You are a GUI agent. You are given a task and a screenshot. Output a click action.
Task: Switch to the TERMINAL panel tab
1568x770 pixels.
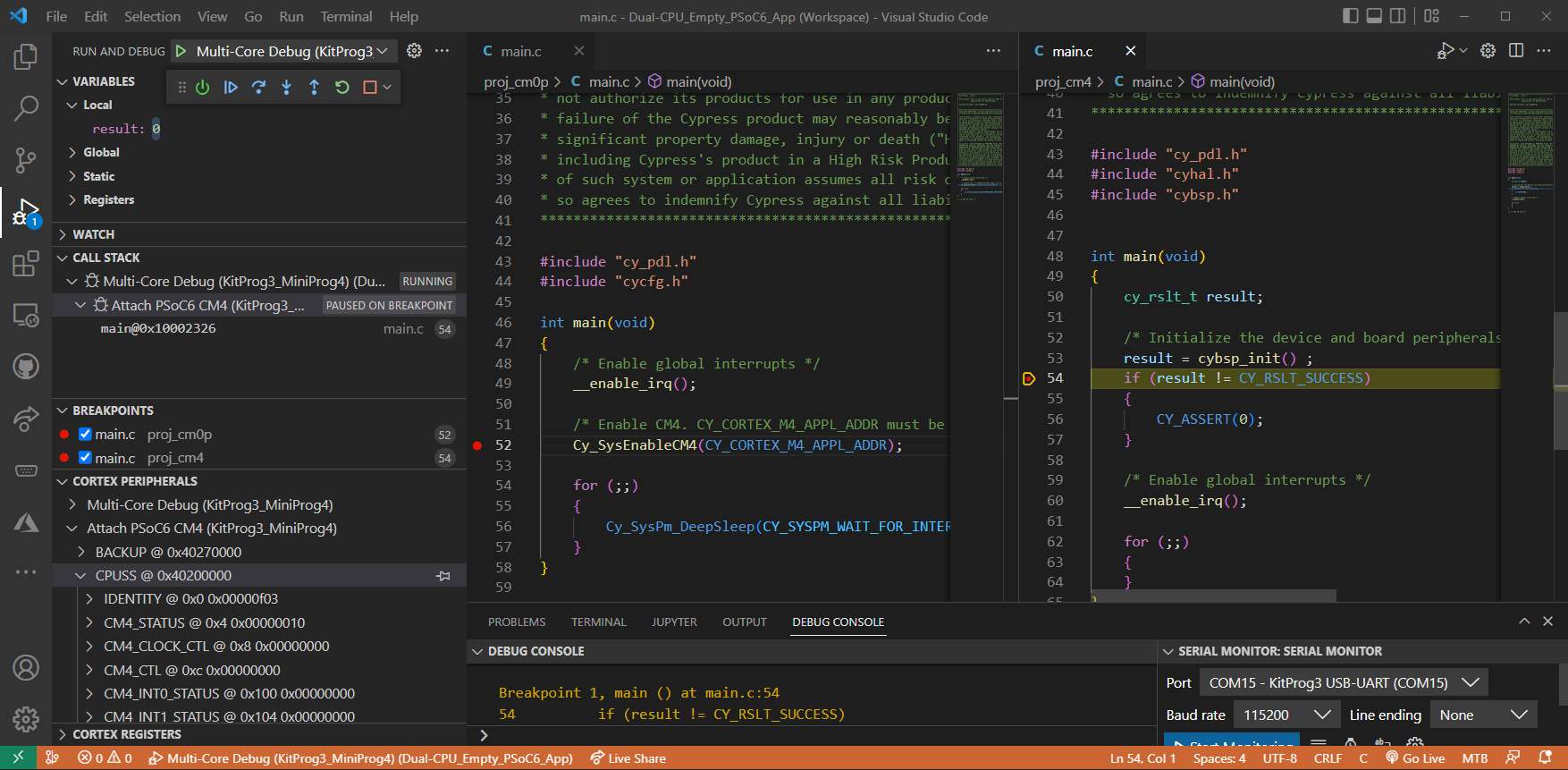598,622
